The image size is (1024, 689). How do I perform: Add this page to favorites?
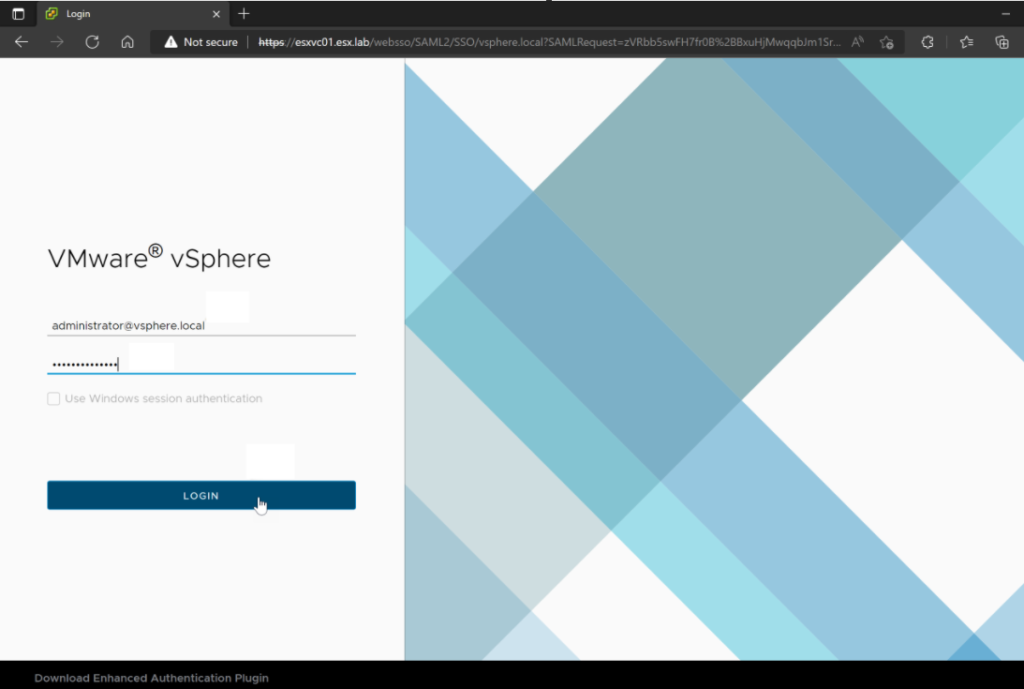click(x=886, y=42)
